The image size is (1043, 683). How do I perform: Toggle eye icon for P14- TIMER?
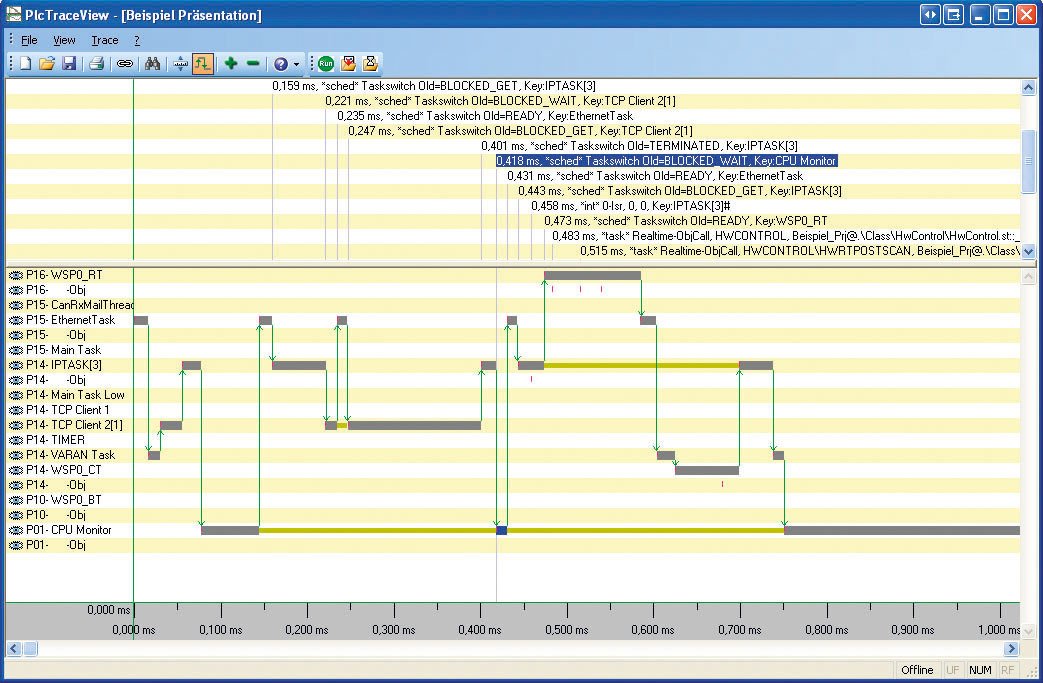coord(16,440)
